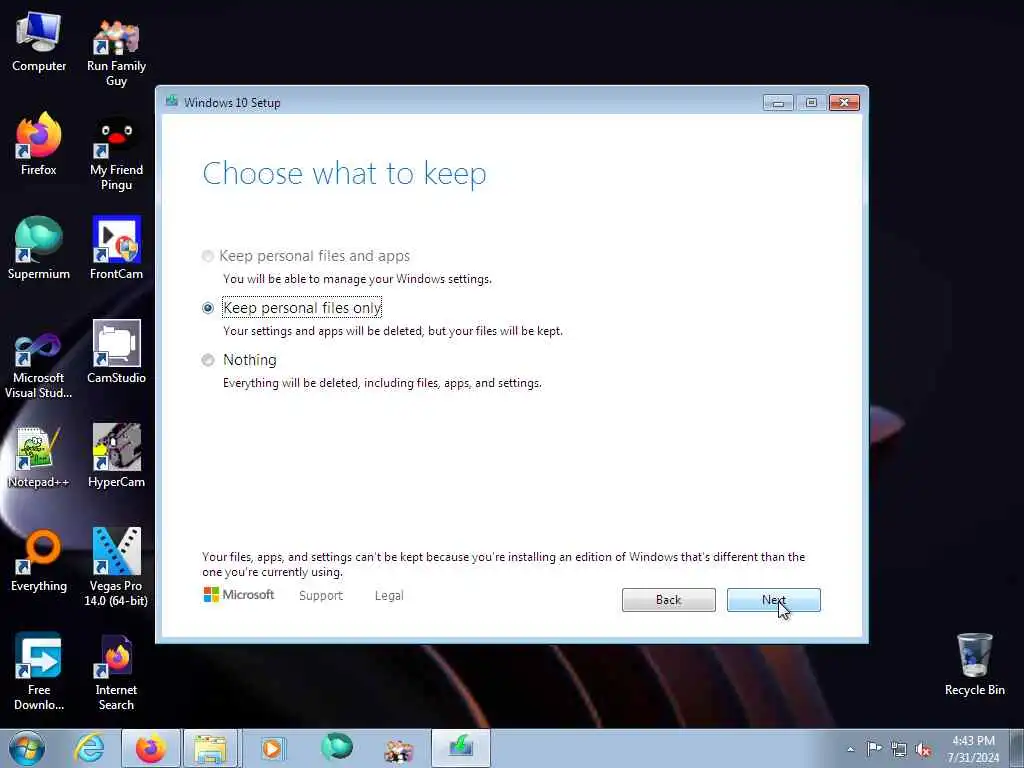Open Windows Explorer from the taskbar

click(x=210, y=748)
